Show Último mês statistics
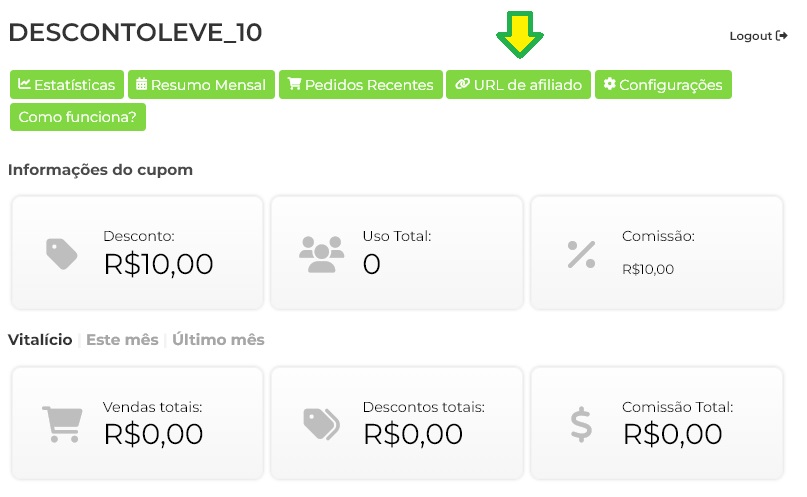This screenshot has height=497, width=807. (x=218, y=340)
